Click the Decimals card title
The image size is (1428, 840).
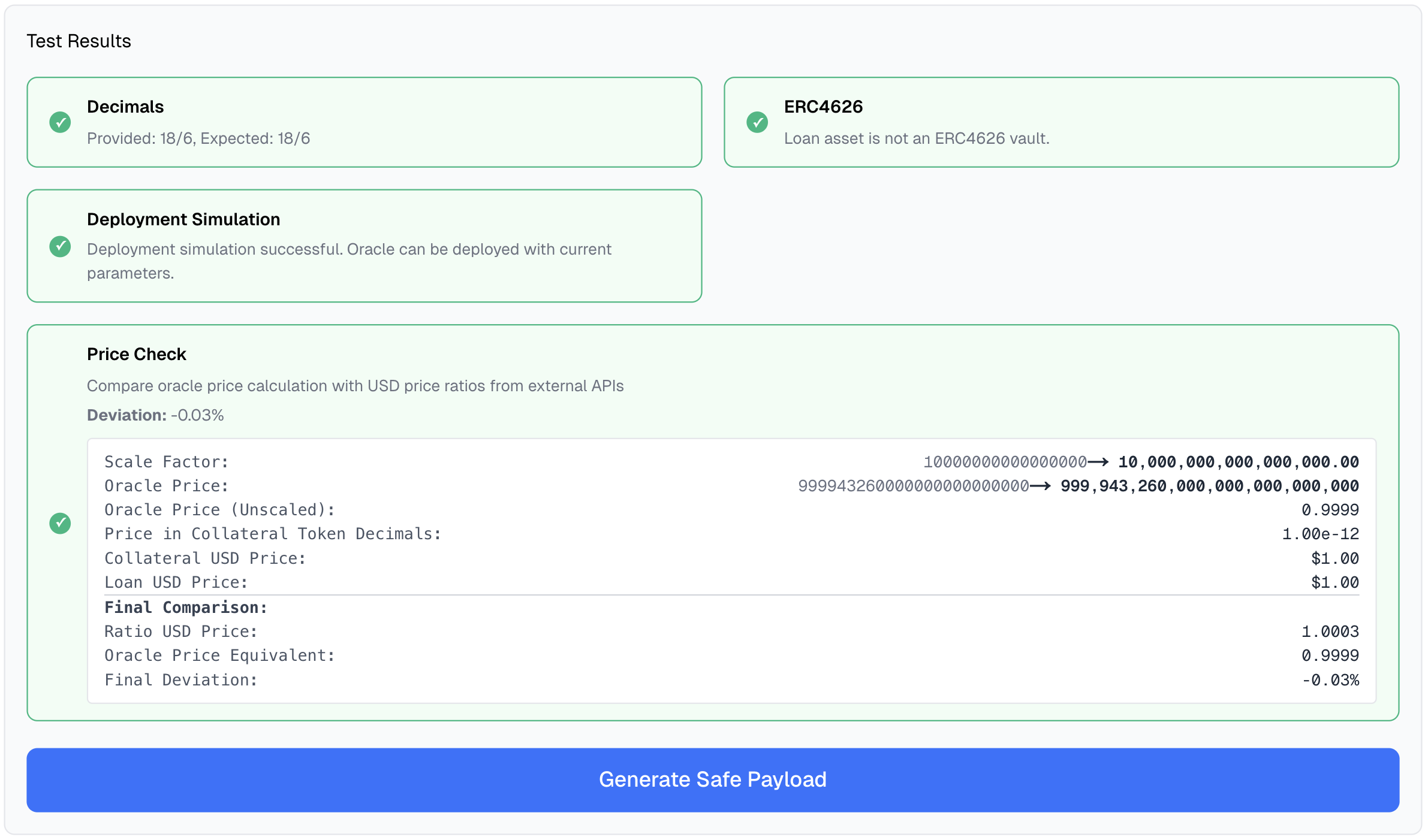click(125, 107)
